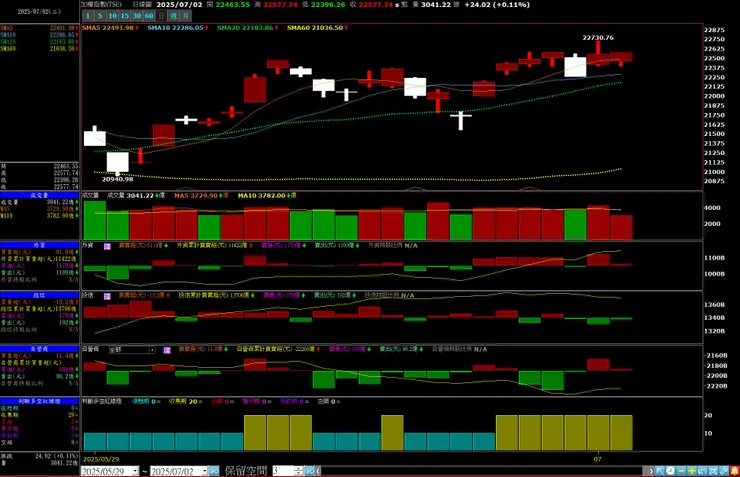Click the SMA20 legend label
740x477 pixels.
click(247, 28)
